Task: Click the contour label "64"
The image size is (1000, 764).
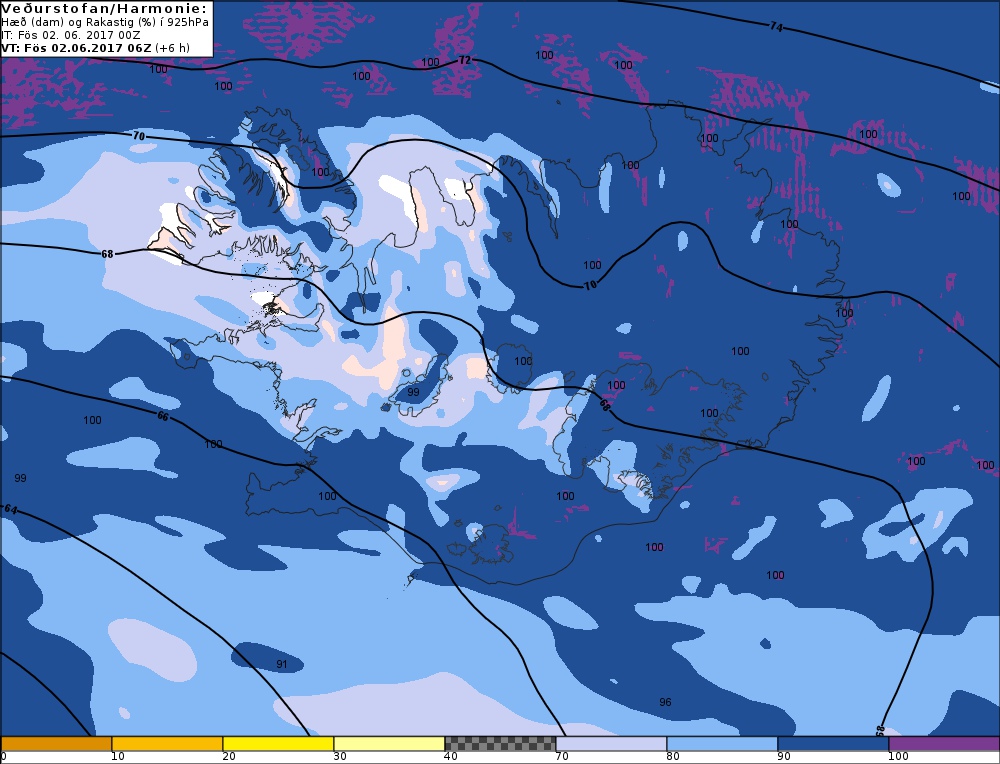Action: tap(11, 510)
